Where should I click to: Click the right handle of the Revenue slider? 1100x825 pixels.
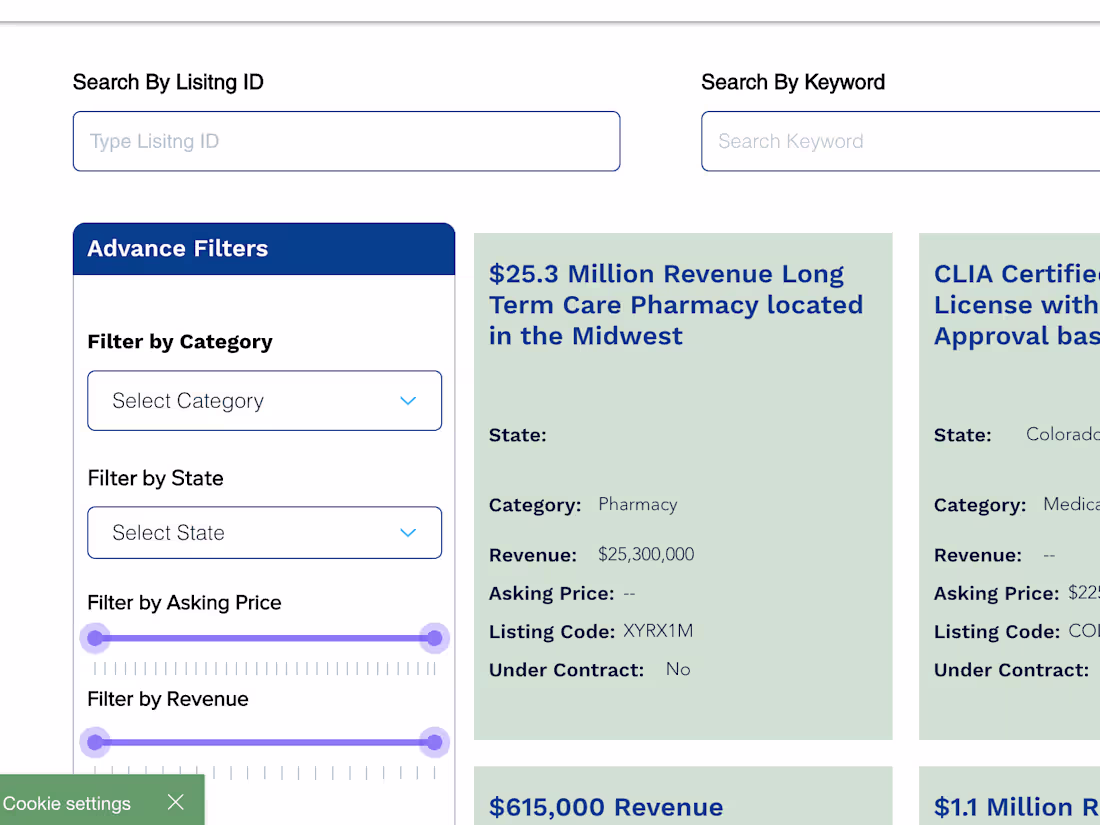pyautogui.click(x=434, y=742)
